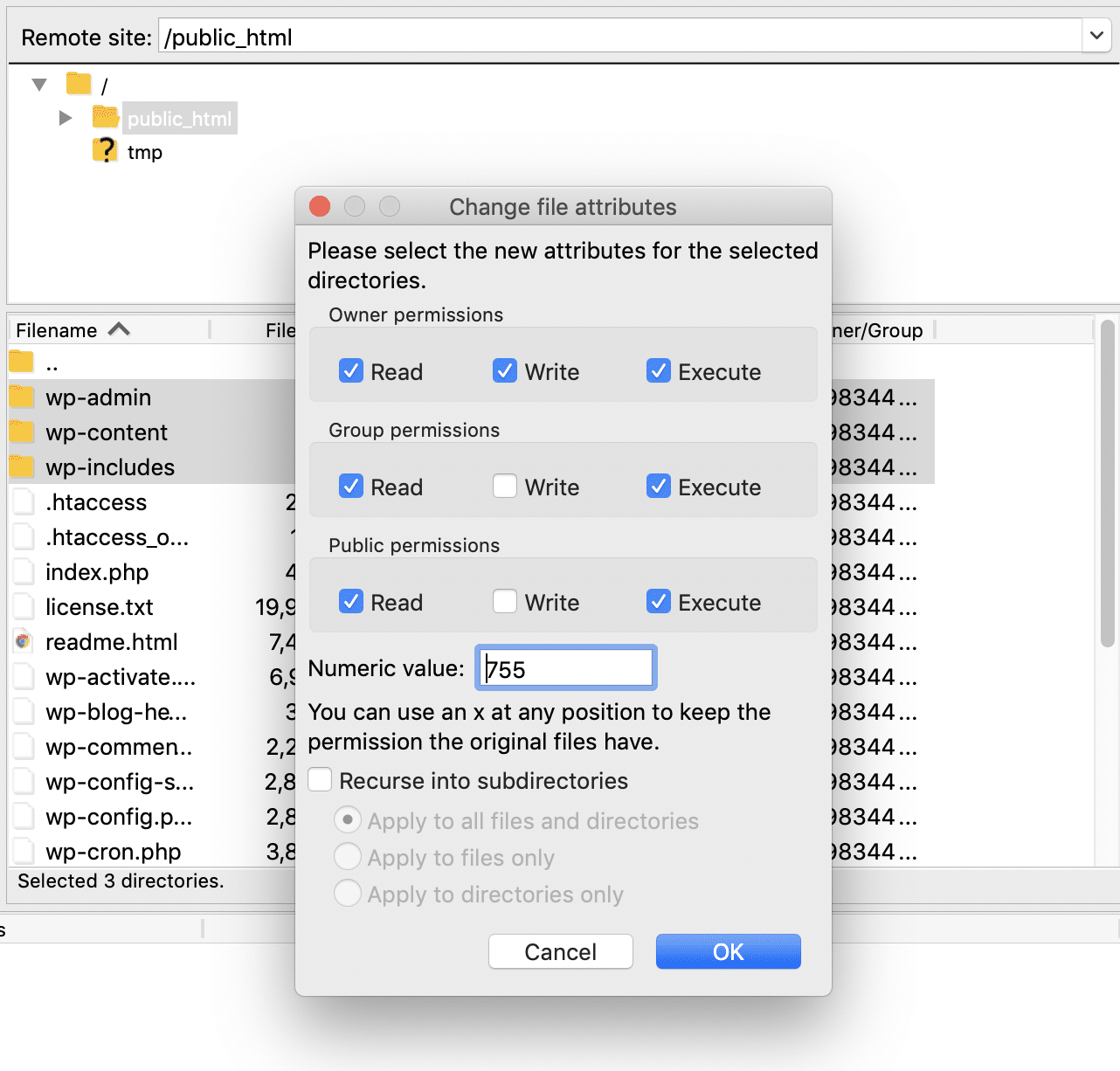The image size is (1120, 1071).
Task: Edit the Numeric value 755 field
Action: pyautogui.click(x=564, y=667)
